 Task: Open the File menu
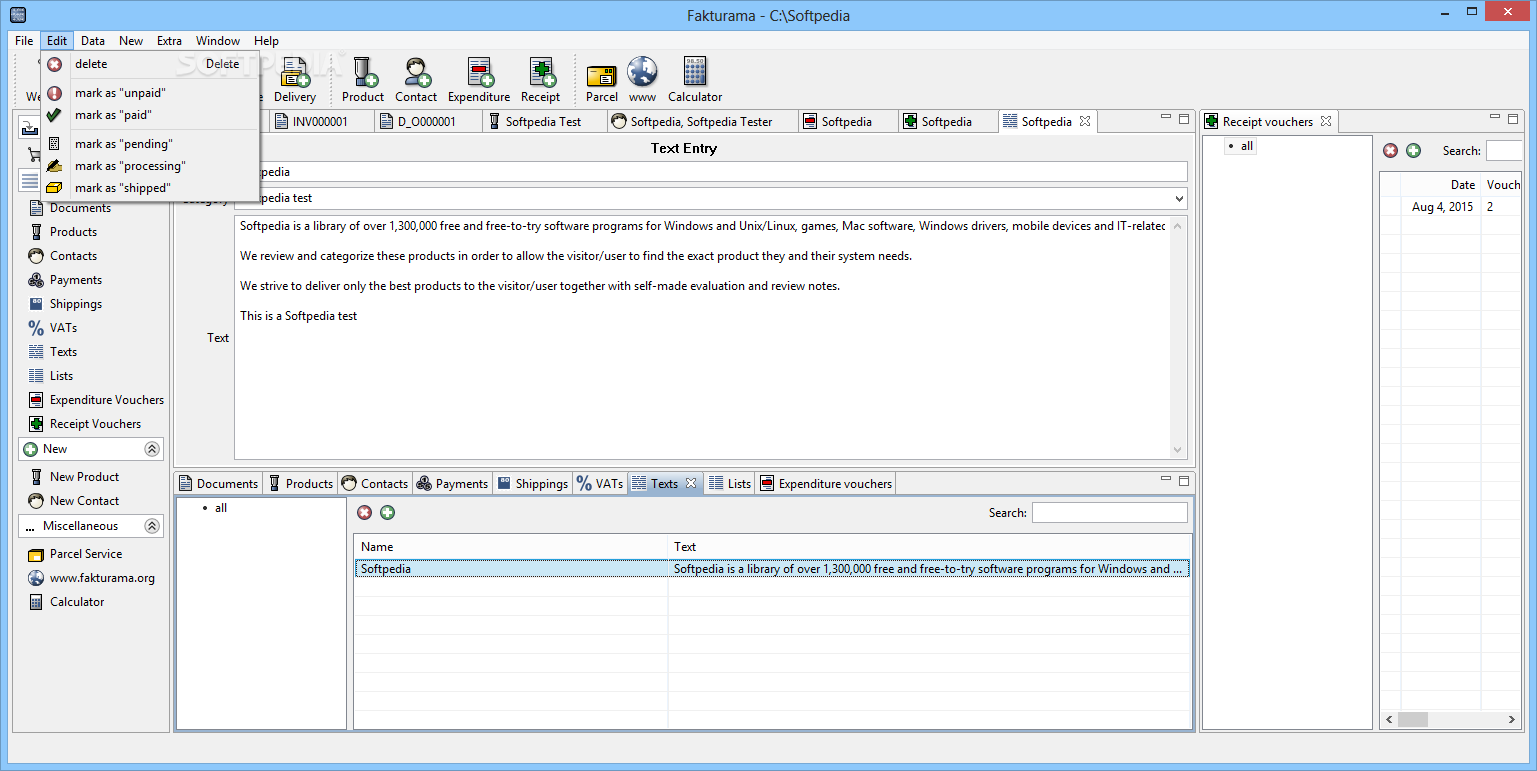coord(24,41)
